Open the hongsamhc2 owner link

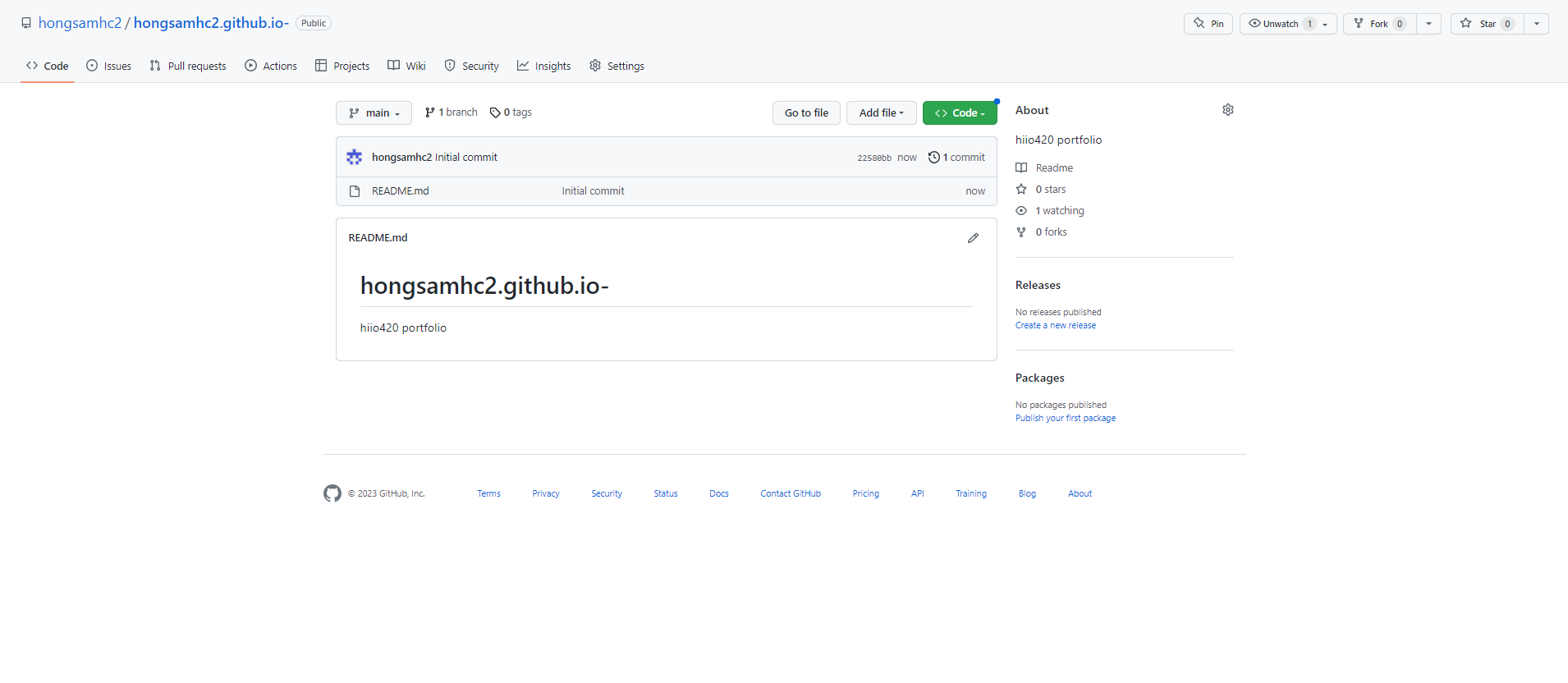tap(80, 23)
